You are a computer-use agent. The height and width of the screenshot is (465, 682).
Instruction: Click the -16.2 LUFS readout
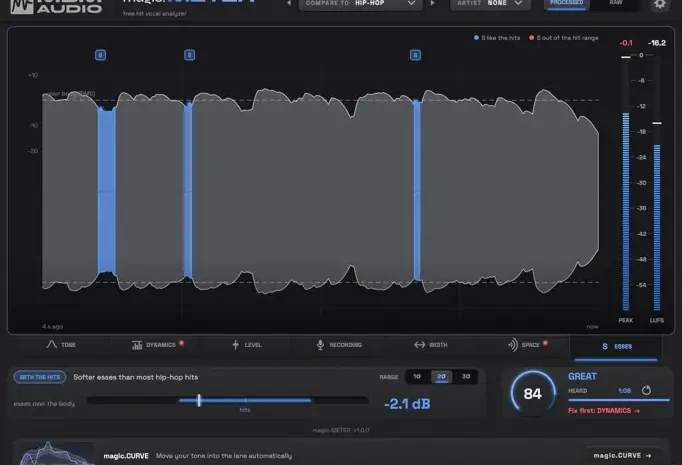click(x=657, y=43)
